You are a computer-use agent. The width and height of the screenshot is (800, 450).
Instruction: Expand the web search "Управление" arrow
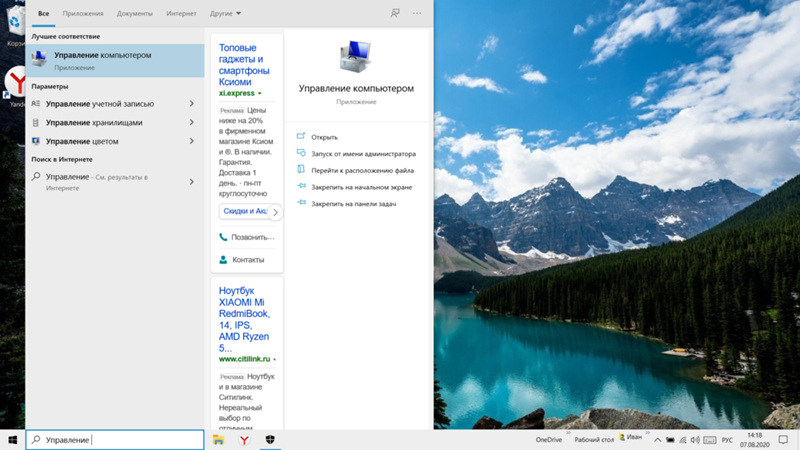(192, 182)
